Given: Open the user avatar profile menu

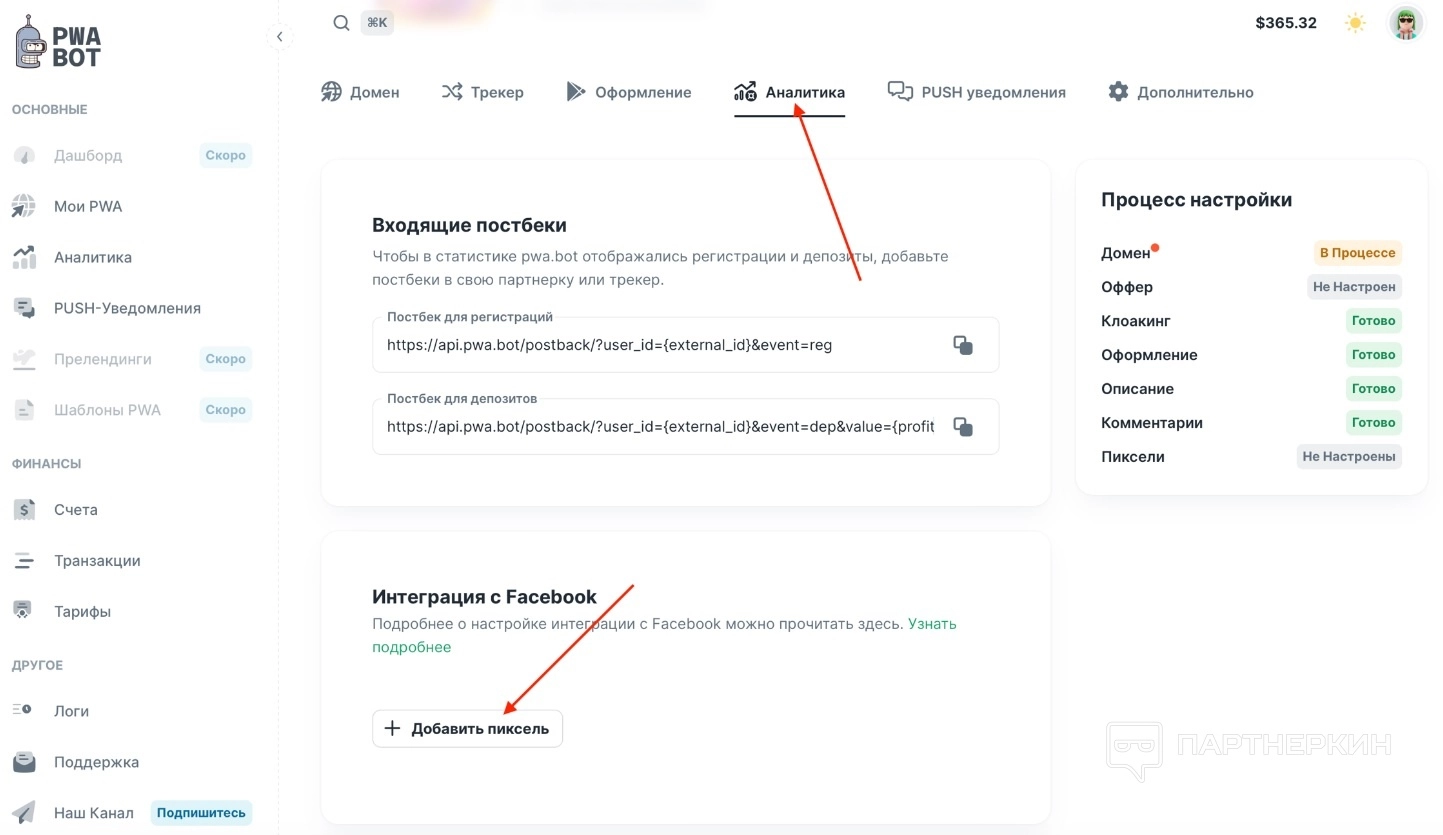Looking at the screenshot, I should pyautogui.click(x=1406, y=23).
